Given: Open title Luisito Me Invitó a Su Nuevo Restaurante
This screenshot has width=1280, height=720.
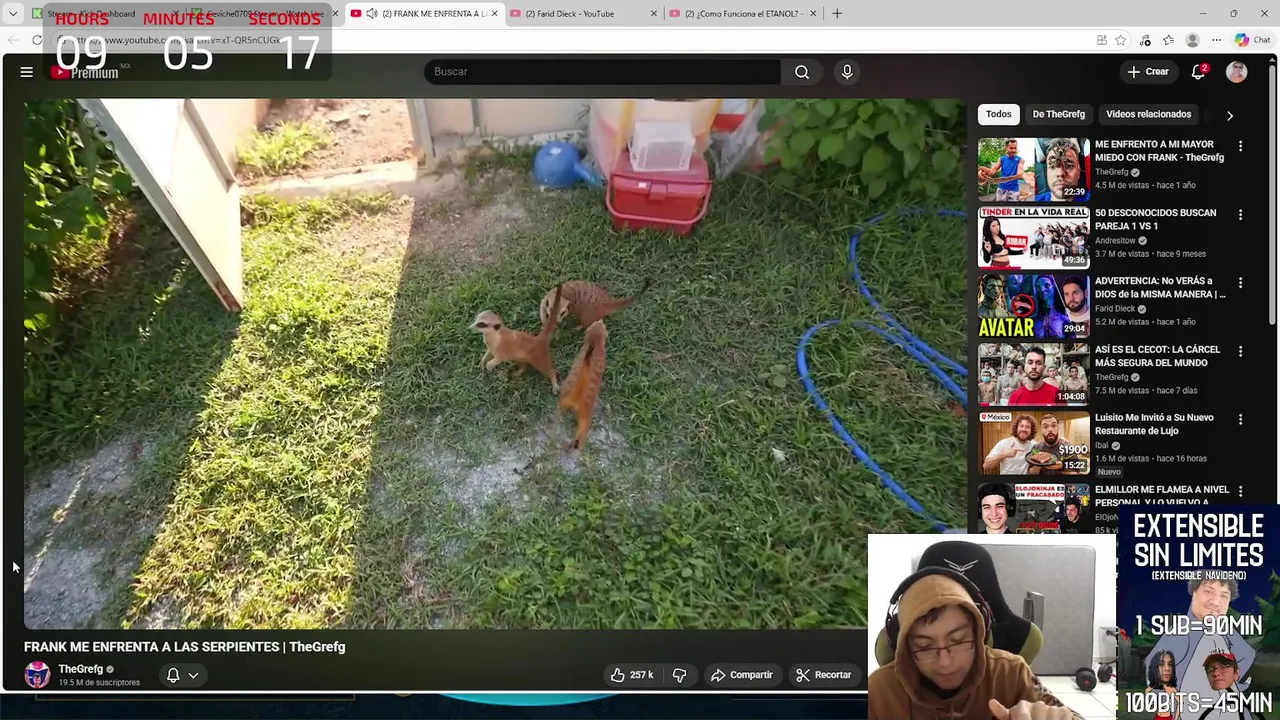Looking at the screenshot, I should click(1154, 424).
